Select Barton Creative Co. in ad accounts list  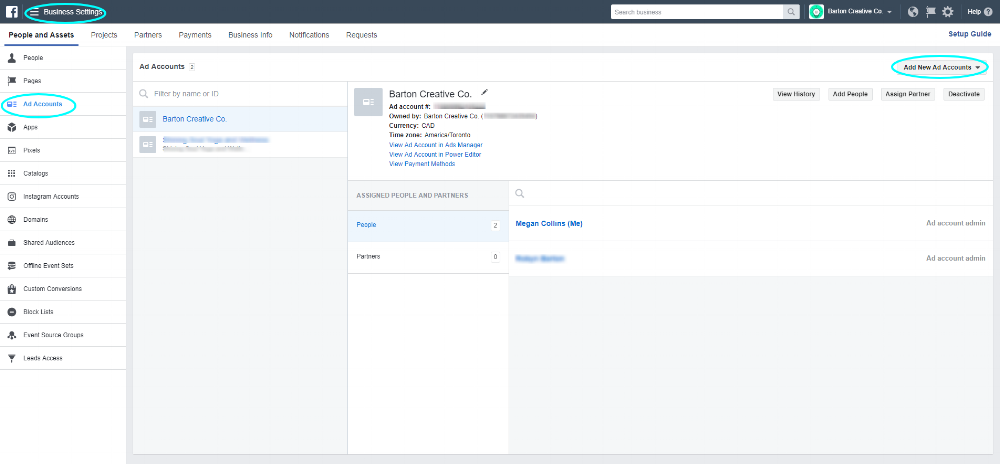(x=240, y=119)
